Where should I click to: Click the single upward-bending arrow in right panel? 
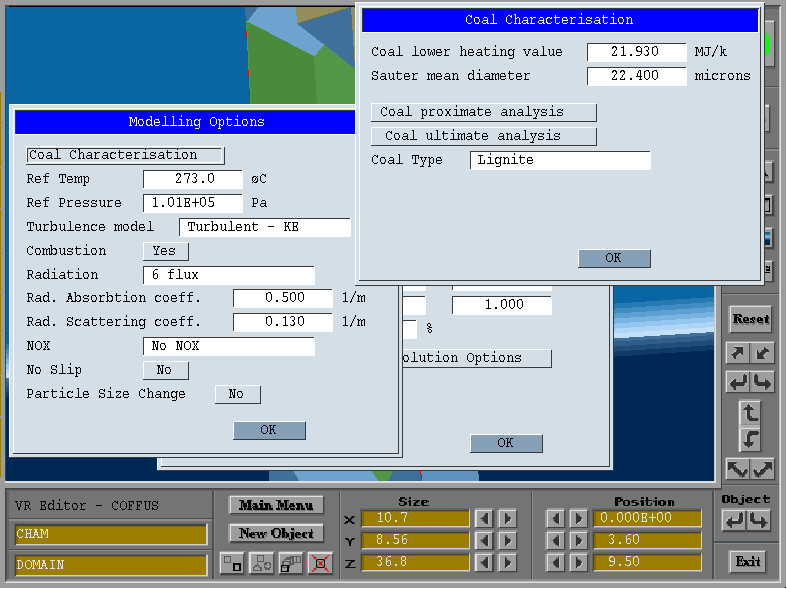coord(750,412)
